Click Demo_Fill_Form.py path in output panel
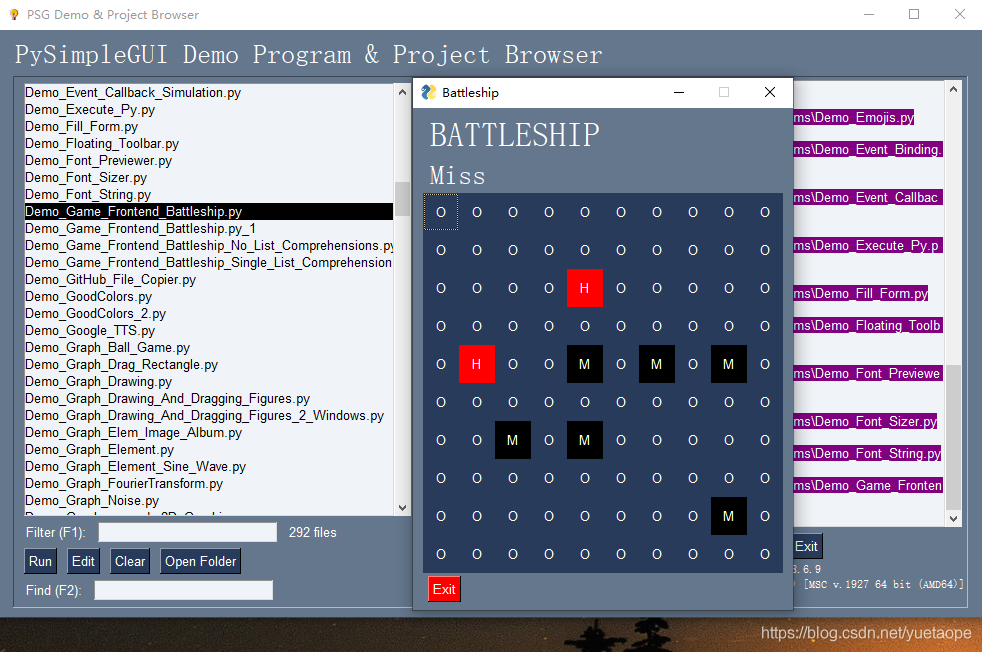 (861, 293)
